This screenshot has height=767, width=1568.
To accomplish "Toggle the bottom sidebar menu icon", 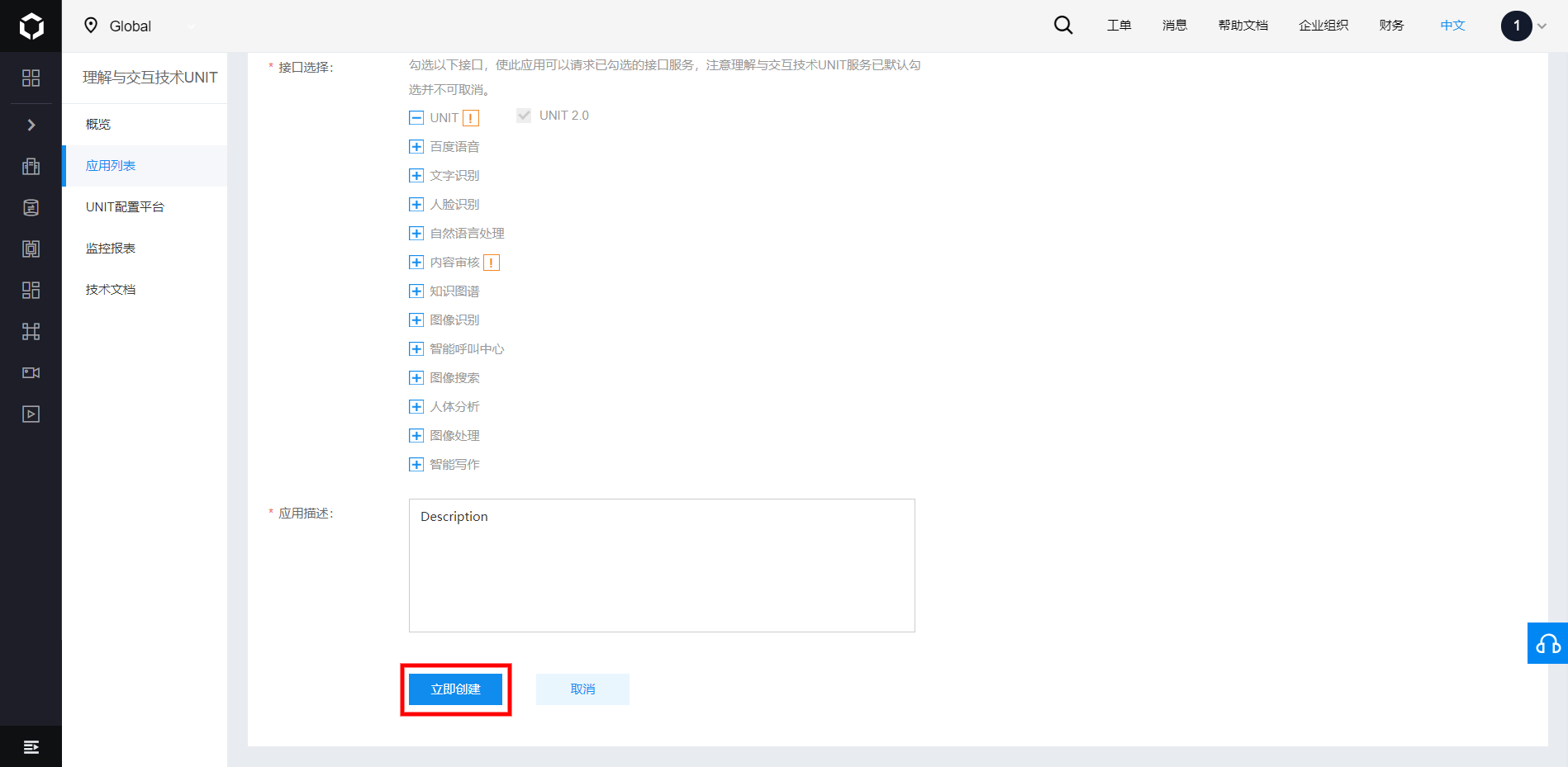I will (x=31, y=747).
